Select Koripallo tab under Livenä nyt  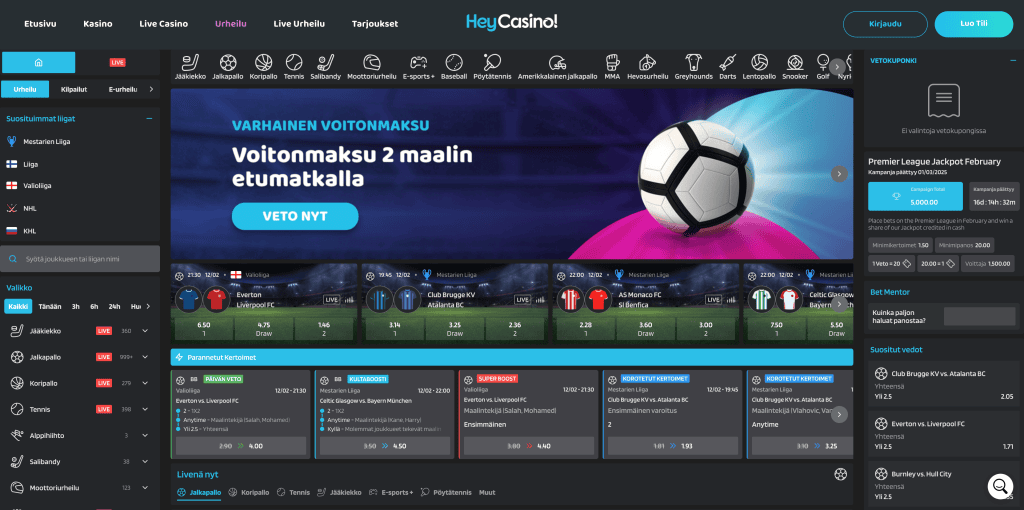(x=248, y=492)
